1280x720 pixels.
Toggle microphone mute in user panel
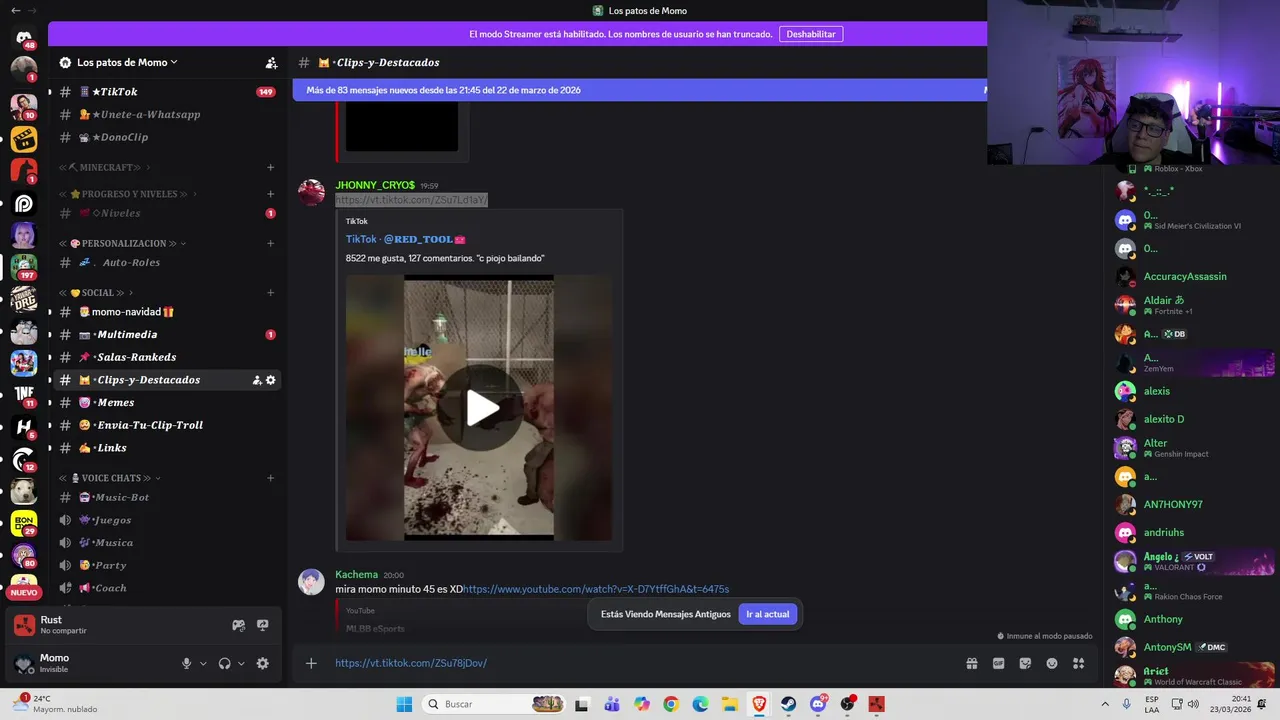click(186, 663)
